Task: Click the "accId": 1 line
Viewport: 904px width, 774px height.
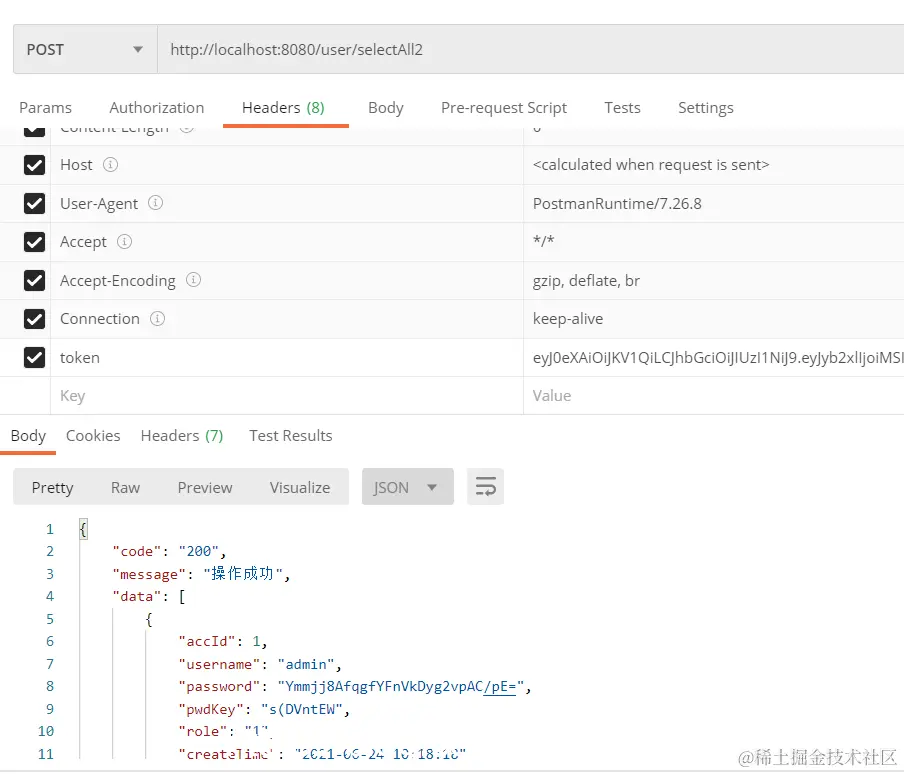Action: (x=223, y=641)
